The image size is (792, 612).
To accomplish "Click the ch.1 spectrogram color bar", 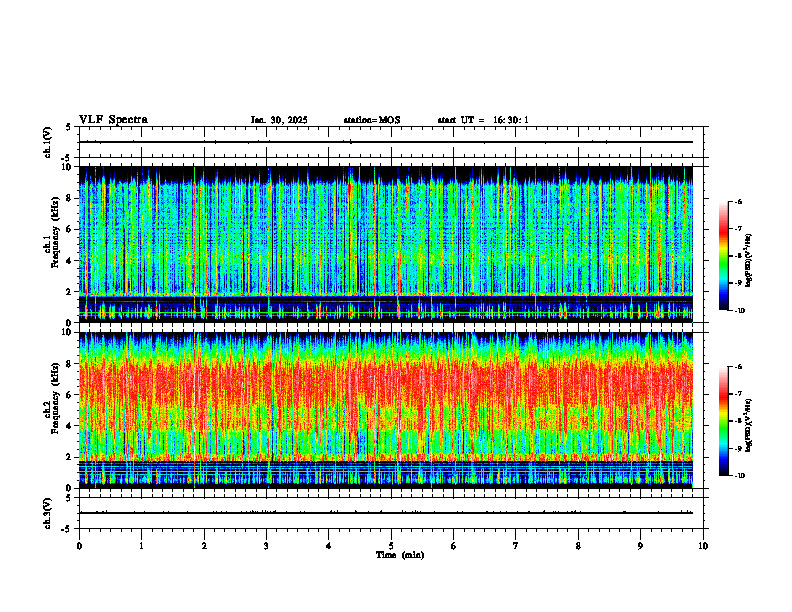I will click(x=724, y=256).
